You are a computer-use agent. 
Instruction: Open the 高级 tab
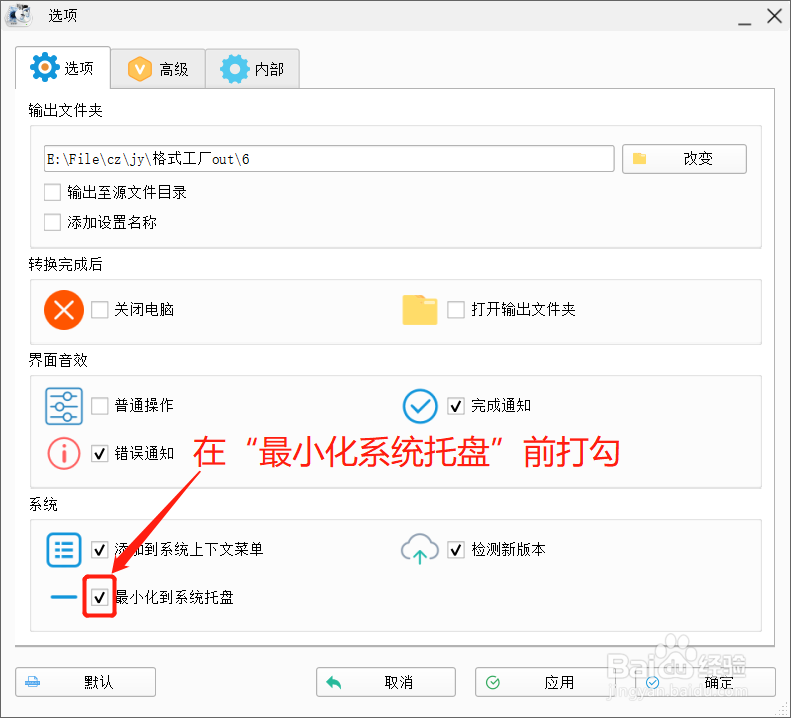click(x=158, y=69)
